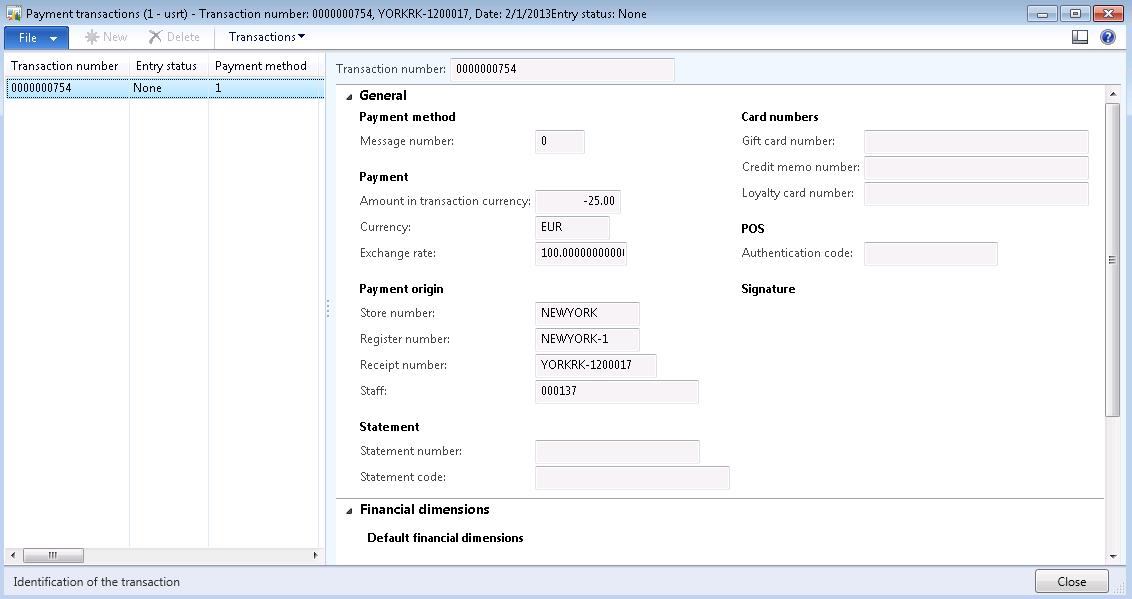
Task: Click the Statement number field
Action: [617, 451]
